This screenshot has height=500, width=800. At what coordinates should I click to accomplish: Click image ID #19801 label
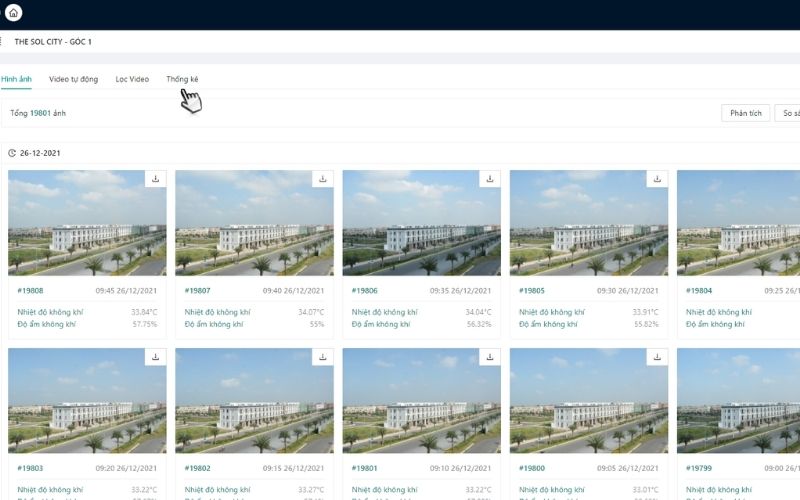[364, 468]
